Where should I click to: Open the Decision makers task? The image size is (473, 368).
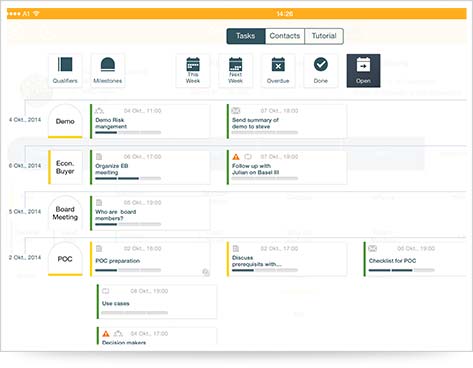point(157,336)
